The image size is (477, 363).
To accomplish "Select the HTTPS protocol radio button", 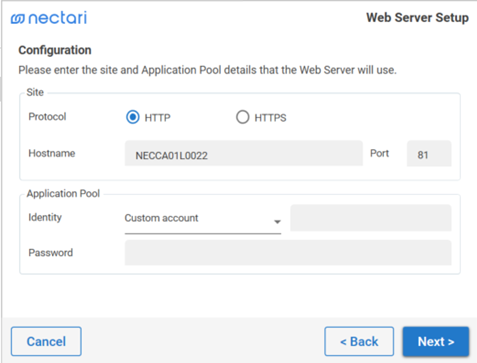I will click(242, 117).
